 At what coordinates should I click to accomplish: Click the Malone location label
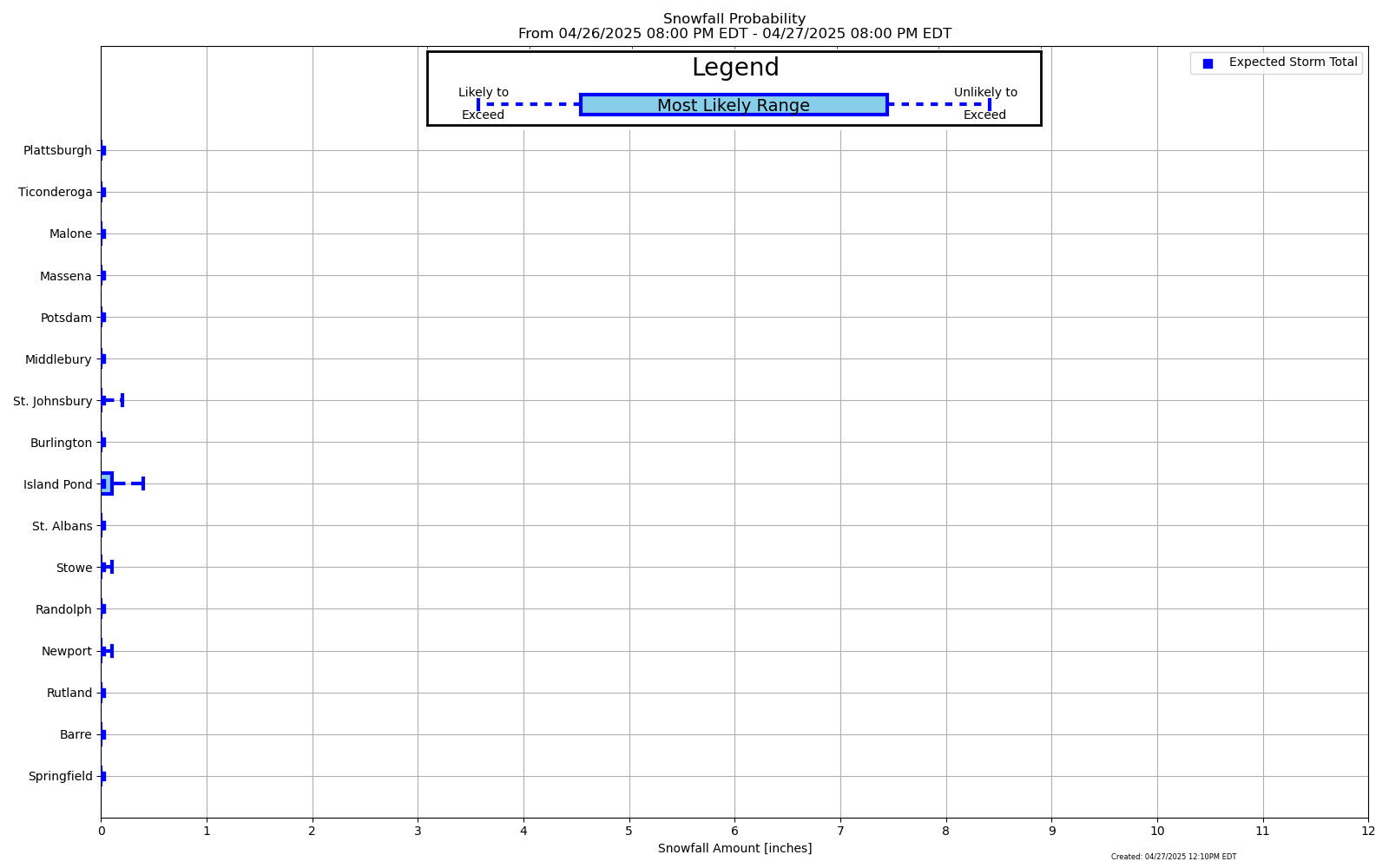coord(70,234)
